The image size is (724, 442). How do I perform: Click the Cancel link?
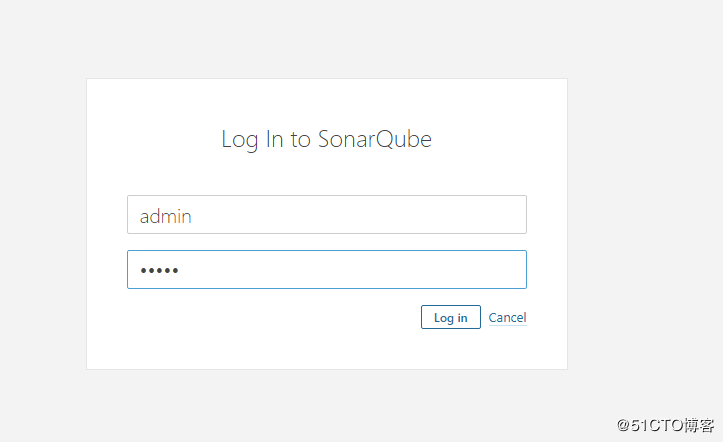507,318
